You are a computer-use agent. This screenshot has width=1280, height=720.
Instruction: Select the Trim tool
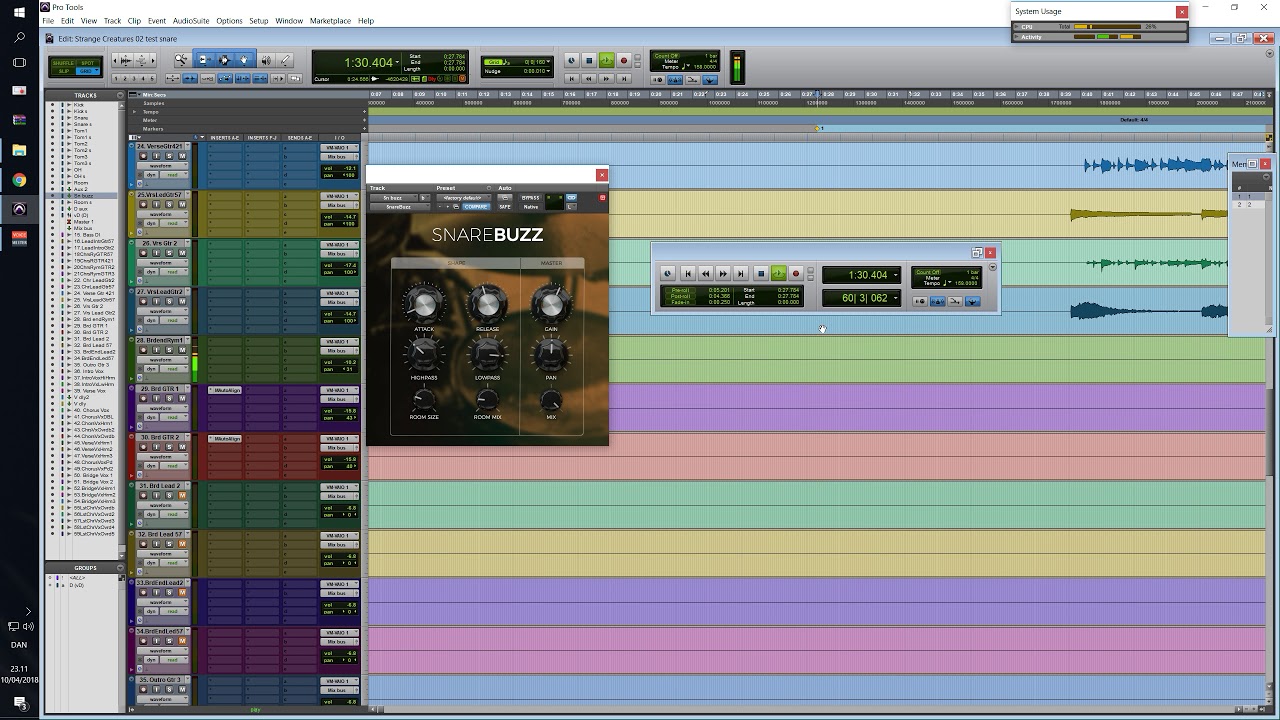(x=203, y=60)
